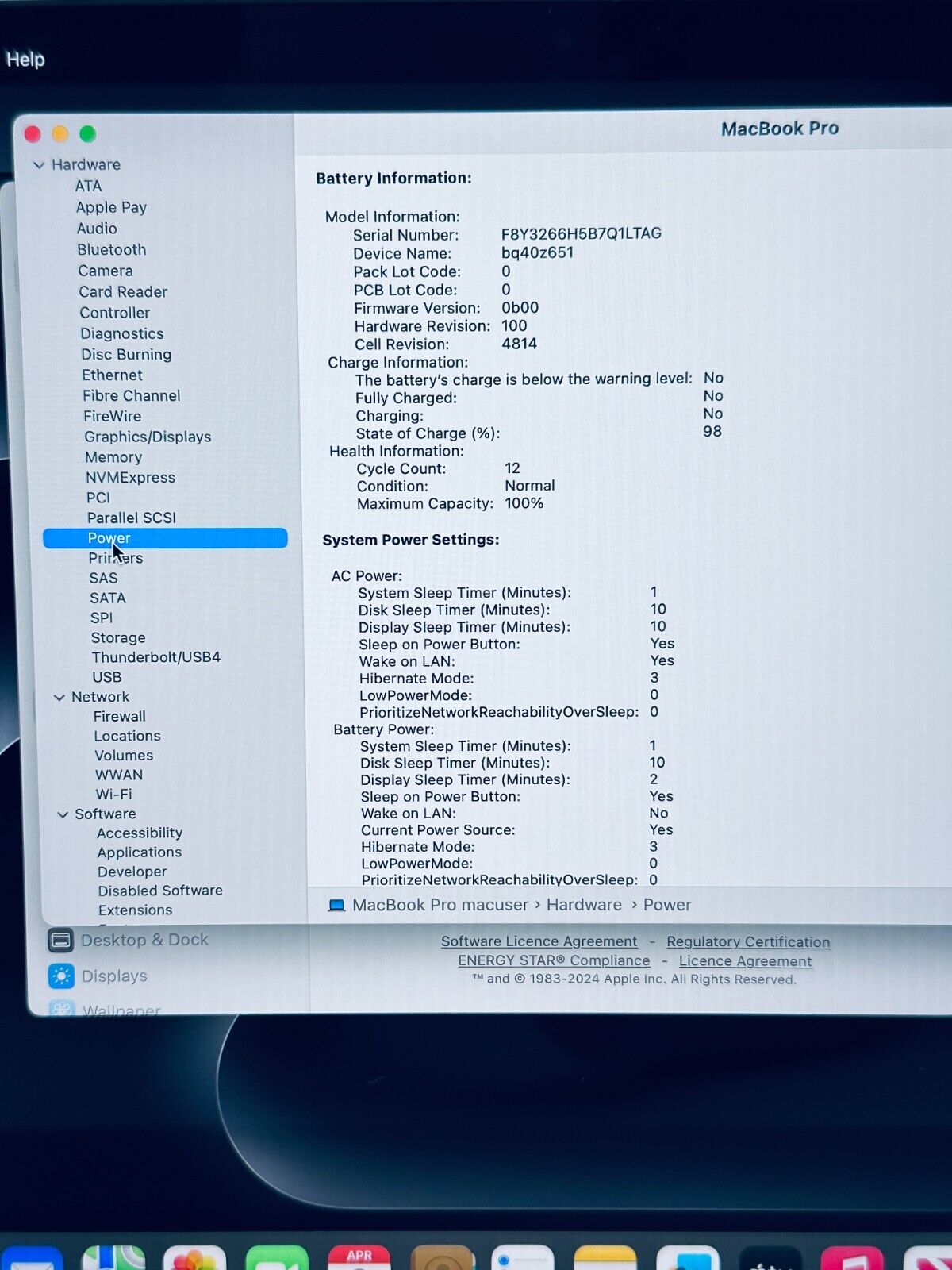Click the Maximum Capacity value 100%
952x1270 pixels.
524,503
